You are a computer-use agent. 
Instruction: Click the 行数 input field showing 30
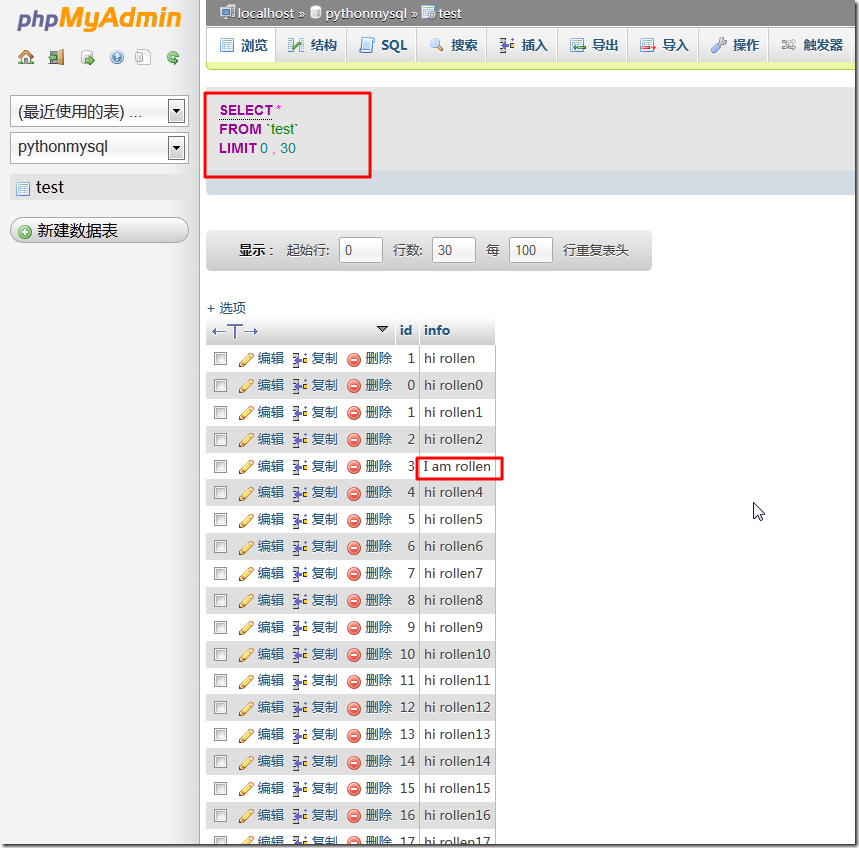454,250
